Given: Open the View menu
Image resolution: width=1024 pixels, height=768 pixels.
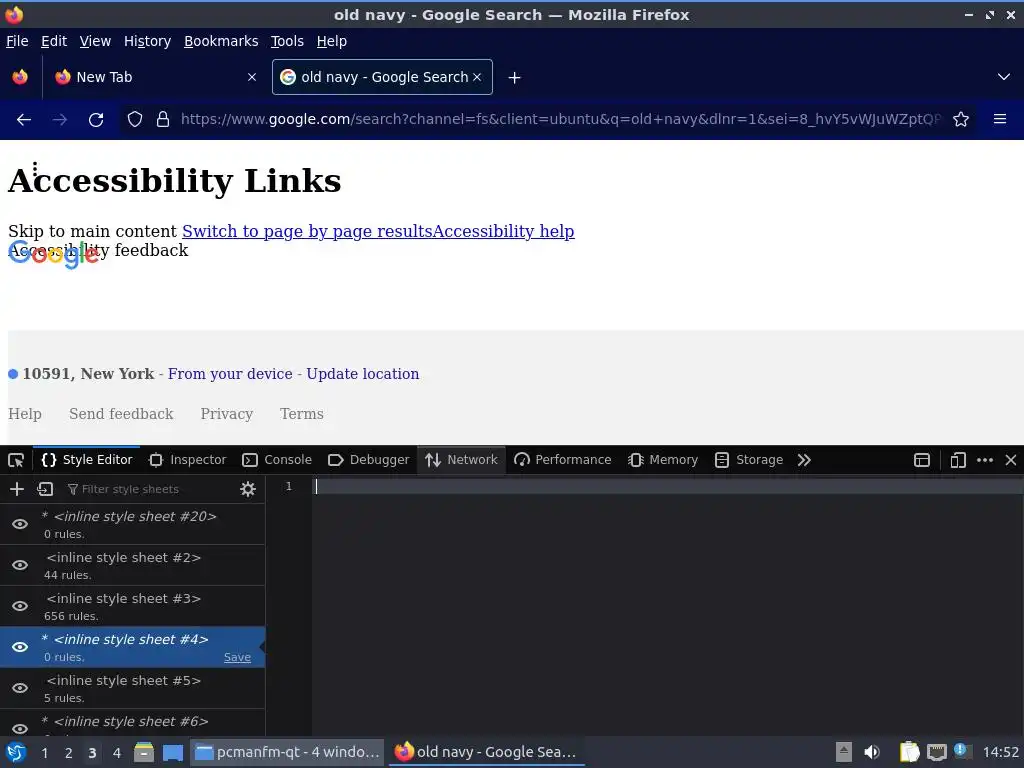Looking at the screenshot, I should [95, 41].
